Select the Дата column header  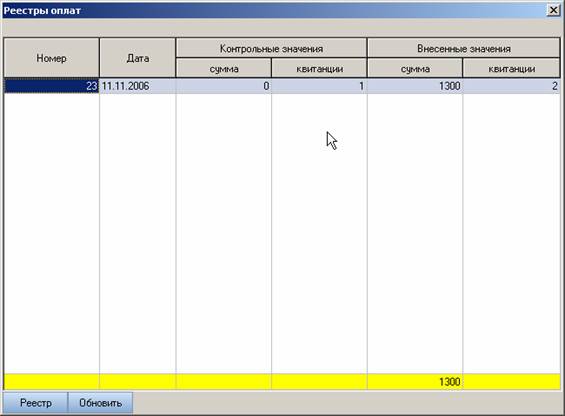coord(138,58)
